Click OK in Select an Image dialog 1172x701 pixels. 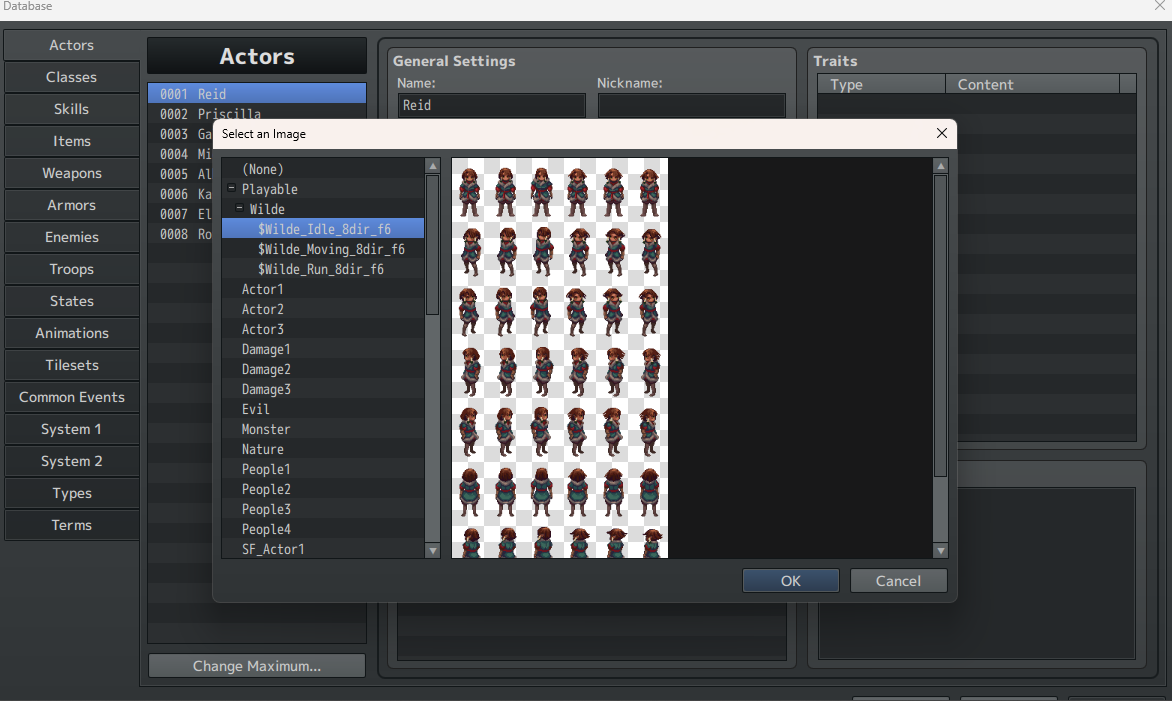(791, 581)
